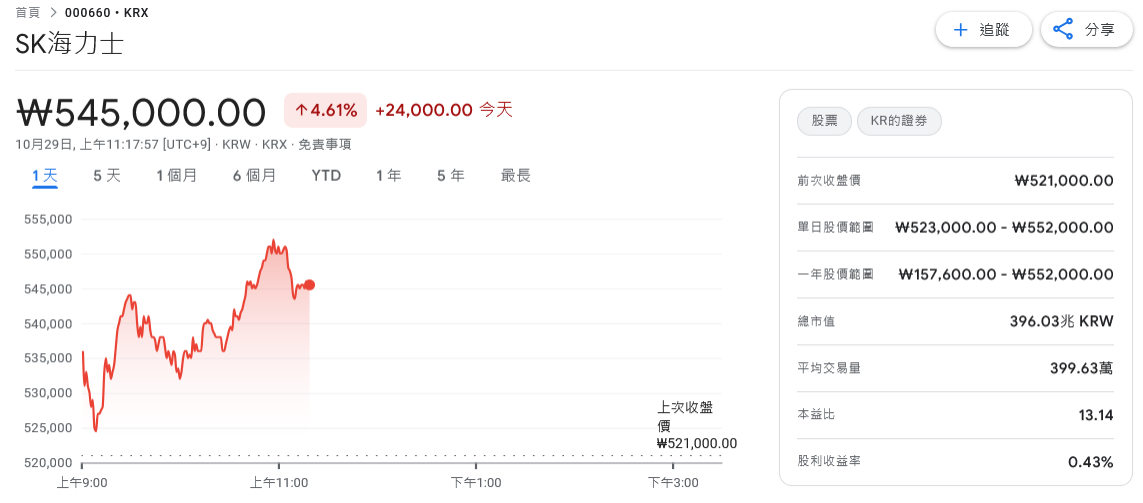
Task: Select the YTD chart range tab
Action: pyautogui.click(x=326, y=176)
